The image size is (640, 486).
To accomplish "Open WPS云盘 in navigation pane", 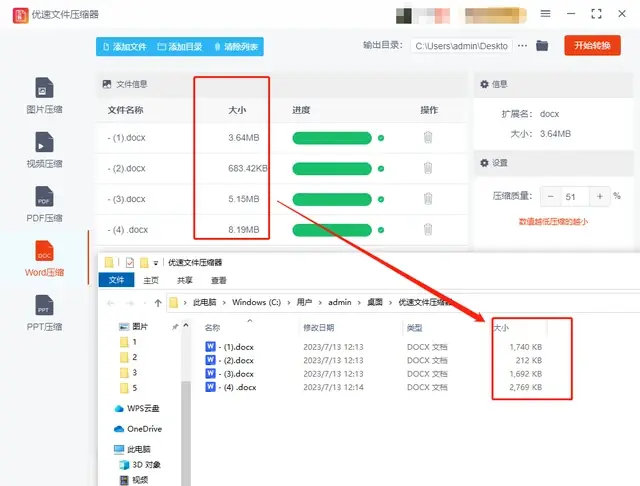I will pyautogui.click(x=137, y=408).
